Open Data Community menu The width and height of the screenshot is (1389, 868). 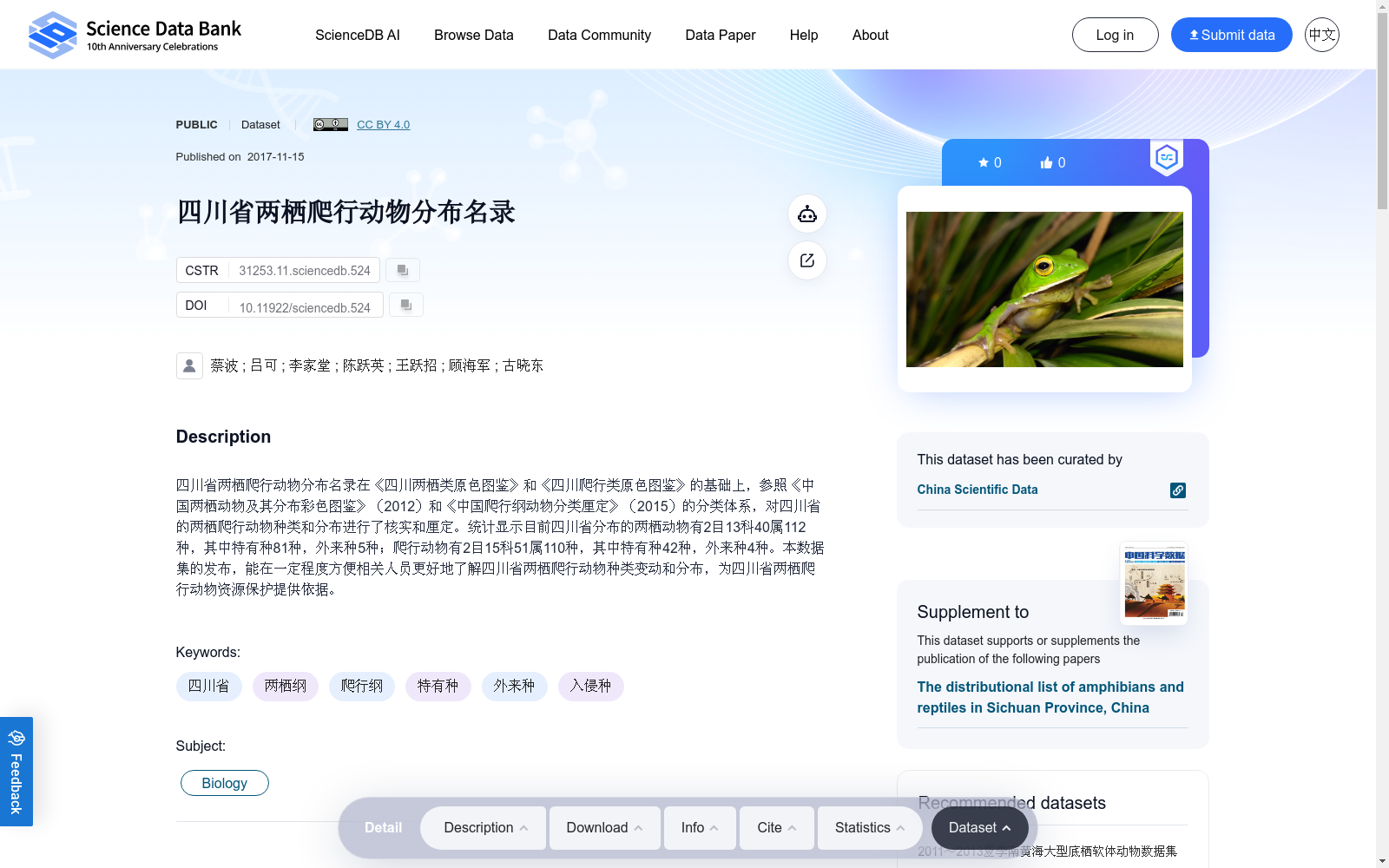(599, 35)
